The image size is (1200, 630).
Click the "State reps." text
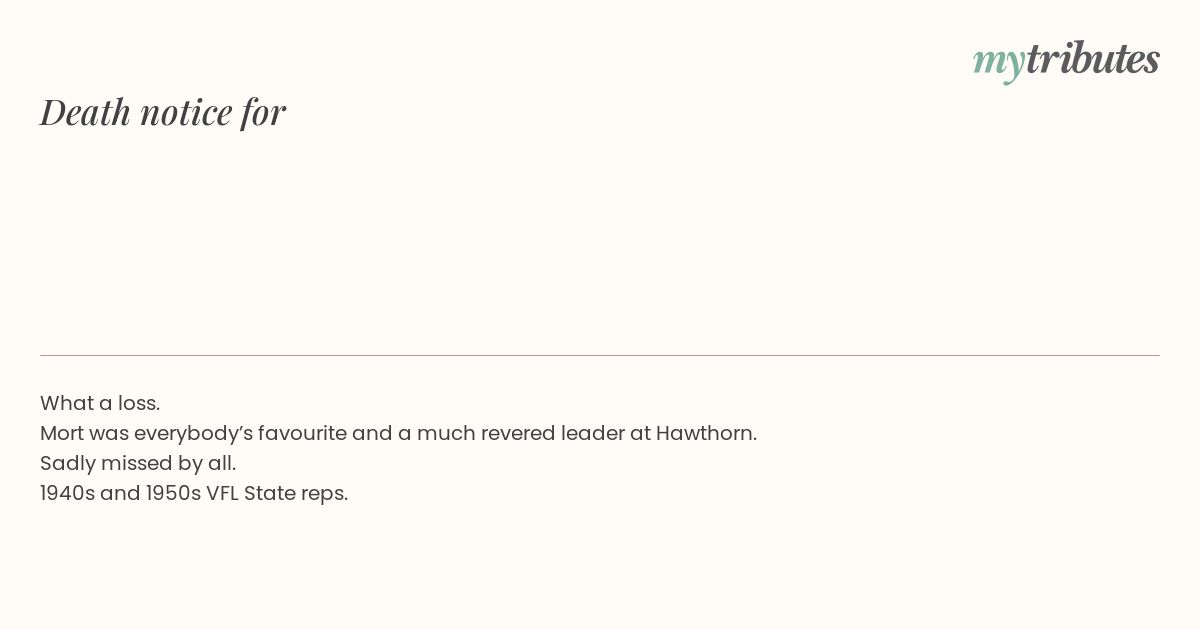point(296,494)
